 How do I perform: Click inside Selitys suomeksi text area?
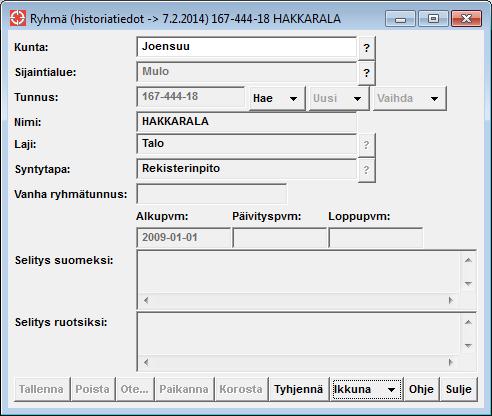click(299, 272)
